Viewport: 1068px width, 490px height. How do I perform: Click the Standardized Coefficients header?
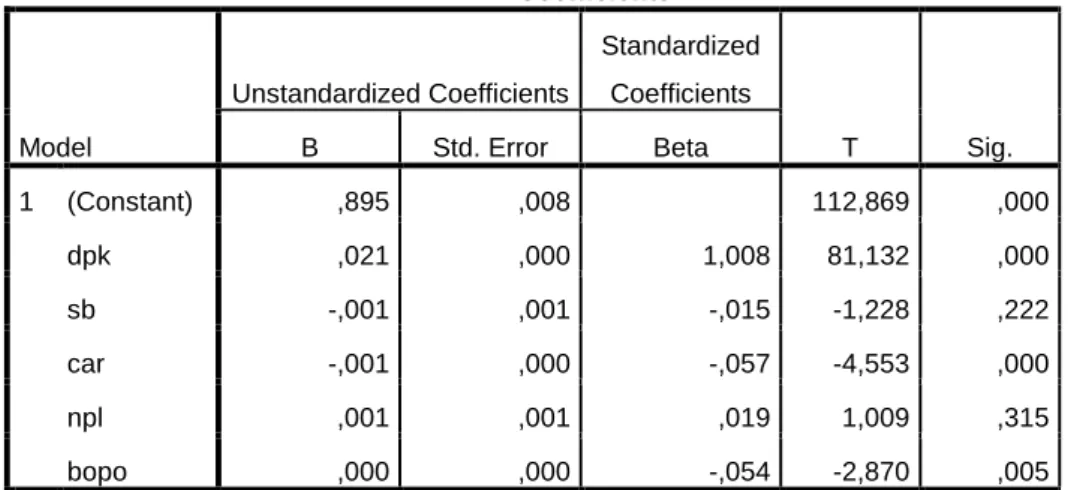680,70
